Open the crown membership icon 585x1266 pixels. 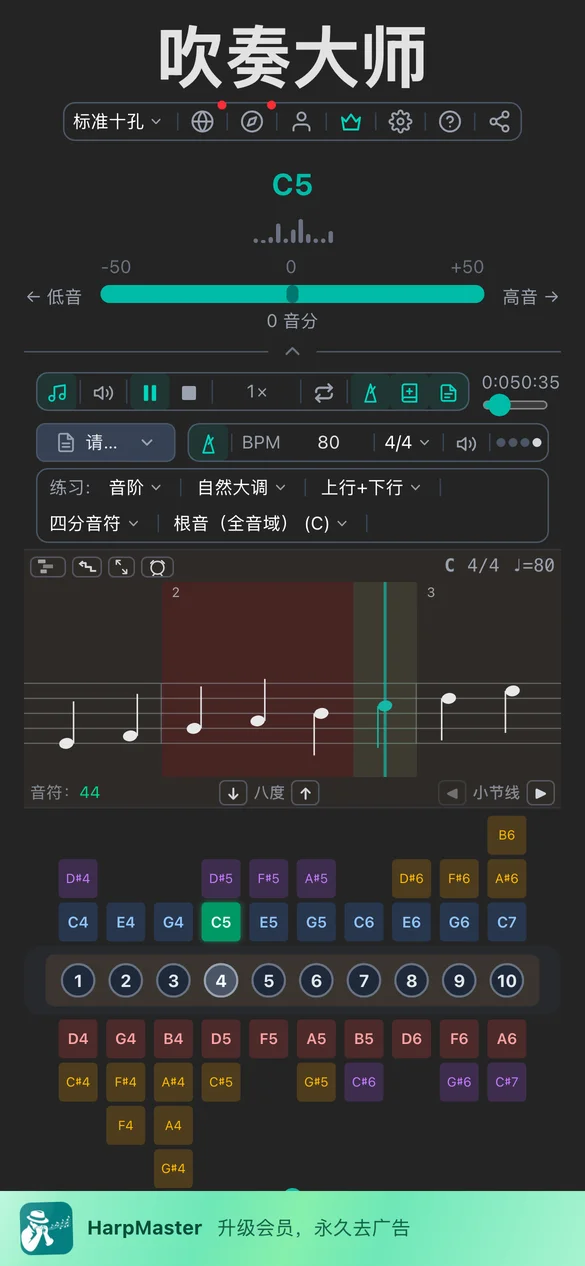350,122
